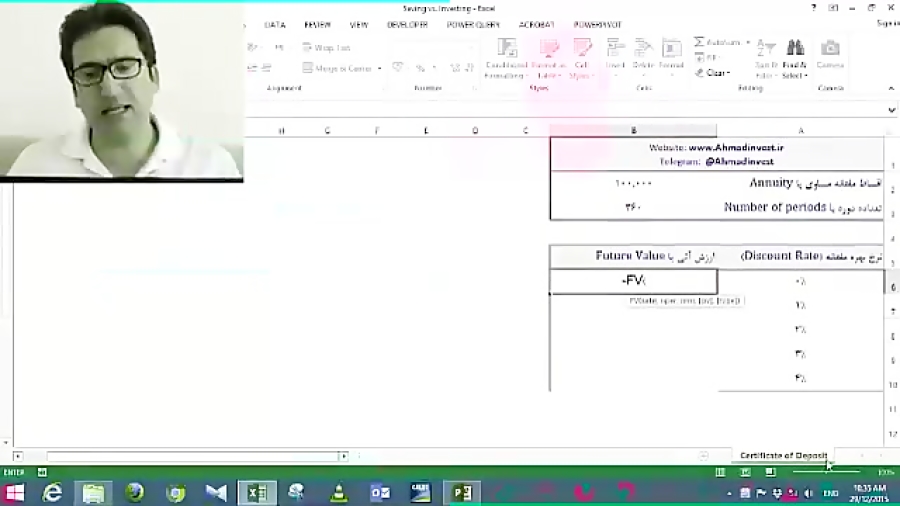Click the Fill icon in Editing
The width and height of the screenshot is (900, 506).
[x=699, y=57]
